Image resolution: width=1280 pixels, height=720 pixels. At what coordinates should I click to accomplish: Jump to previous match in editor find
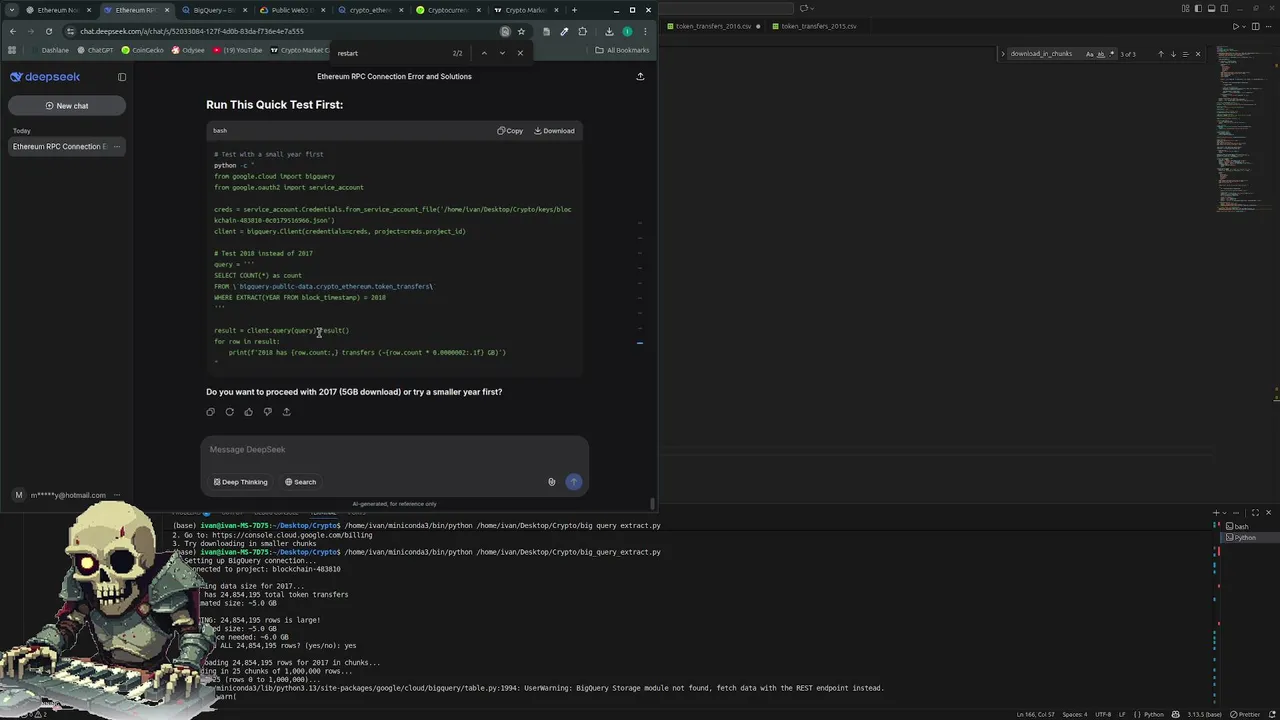click(x=1161, y=54)
